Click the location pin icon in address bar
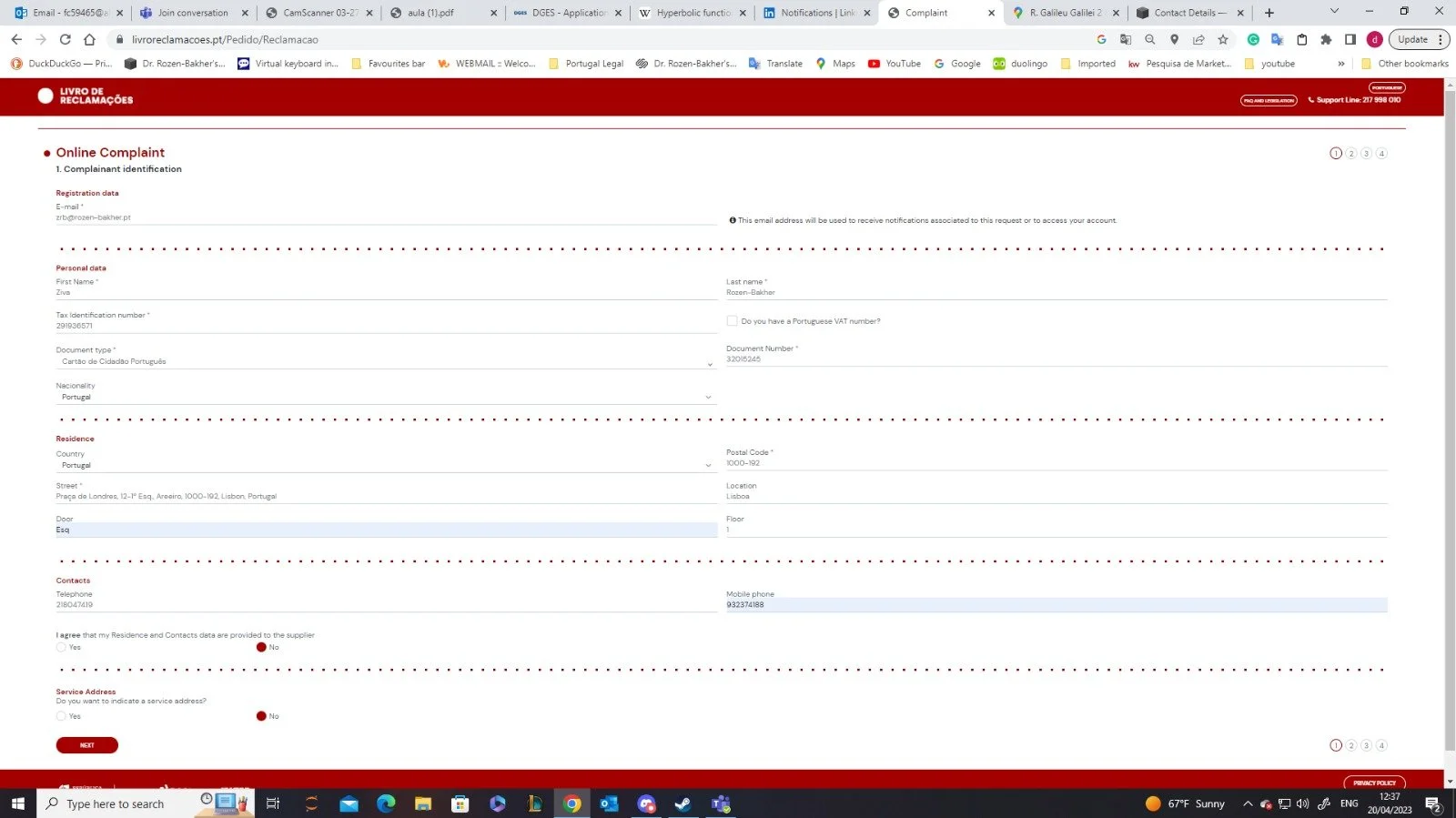1456x818 pixels. coord(1174,40)
